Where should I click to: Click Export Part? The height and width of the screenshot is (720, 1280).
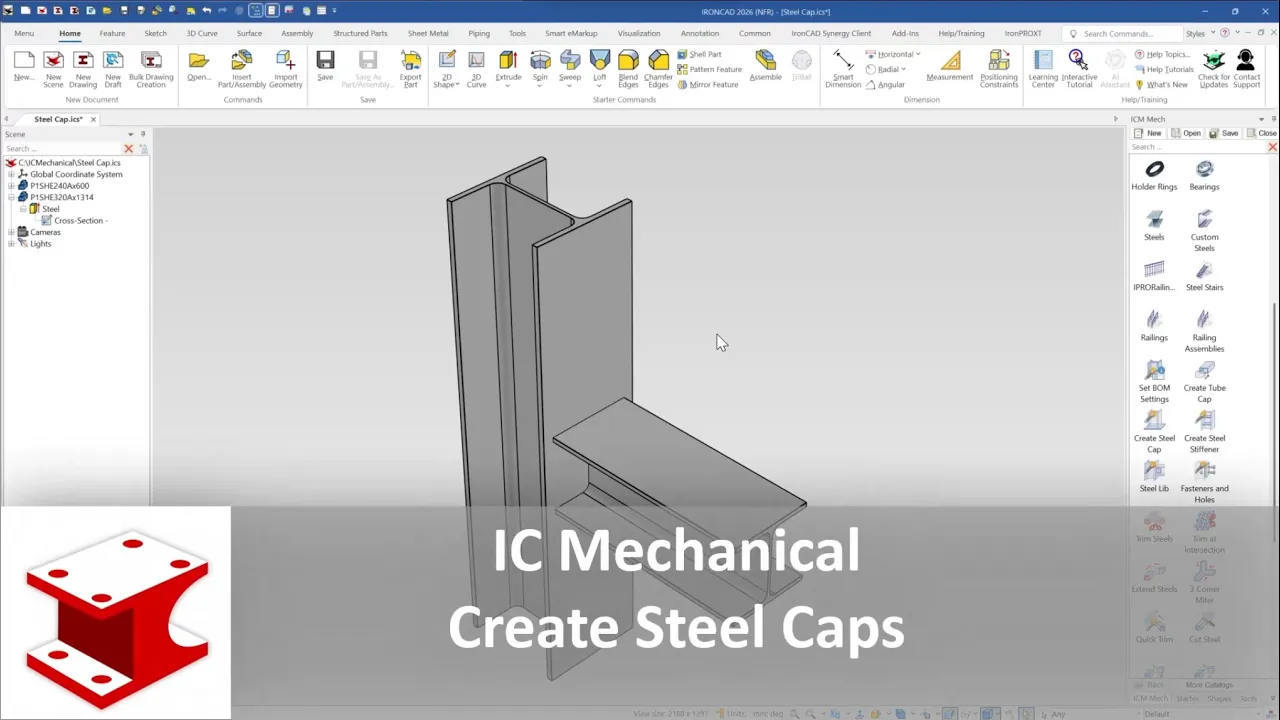tap(410, 68)
